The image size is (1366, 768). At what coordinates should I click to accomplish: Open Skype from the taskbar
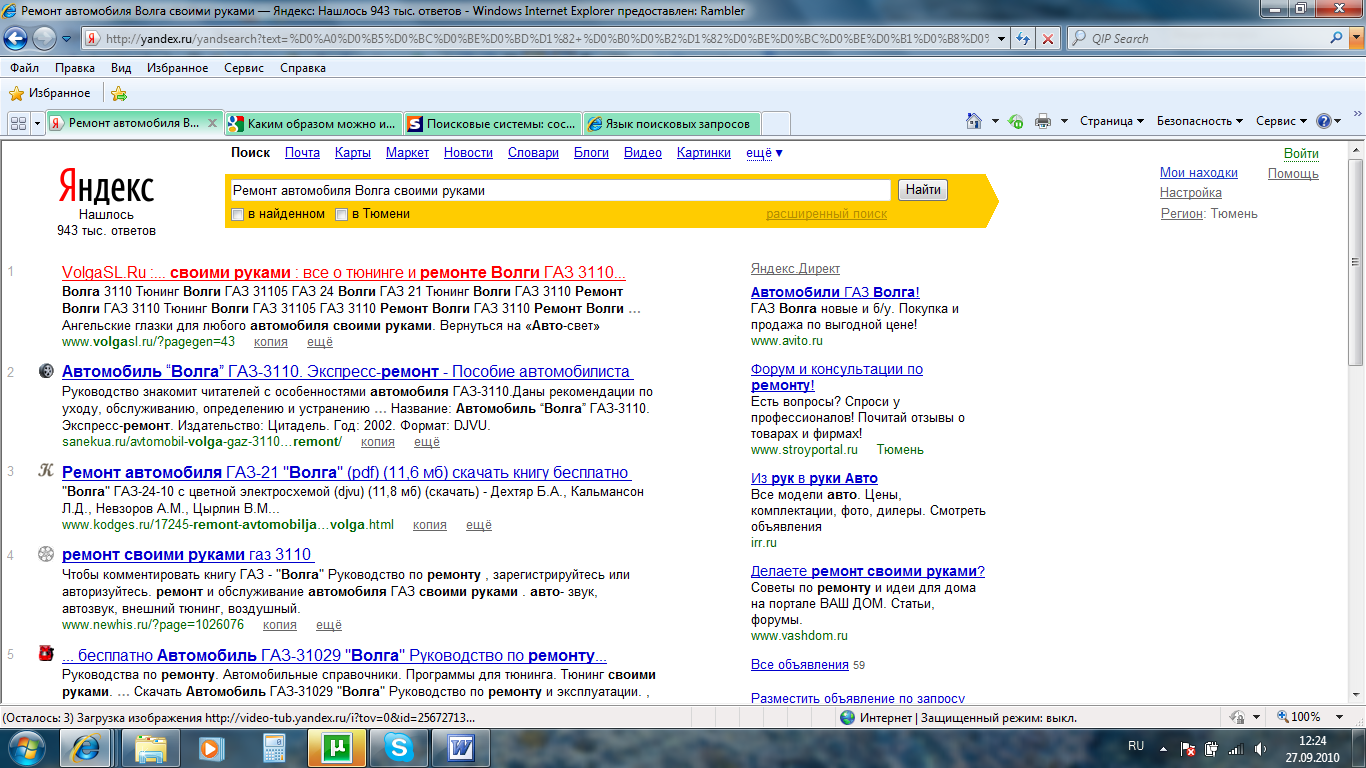(400, 747)
